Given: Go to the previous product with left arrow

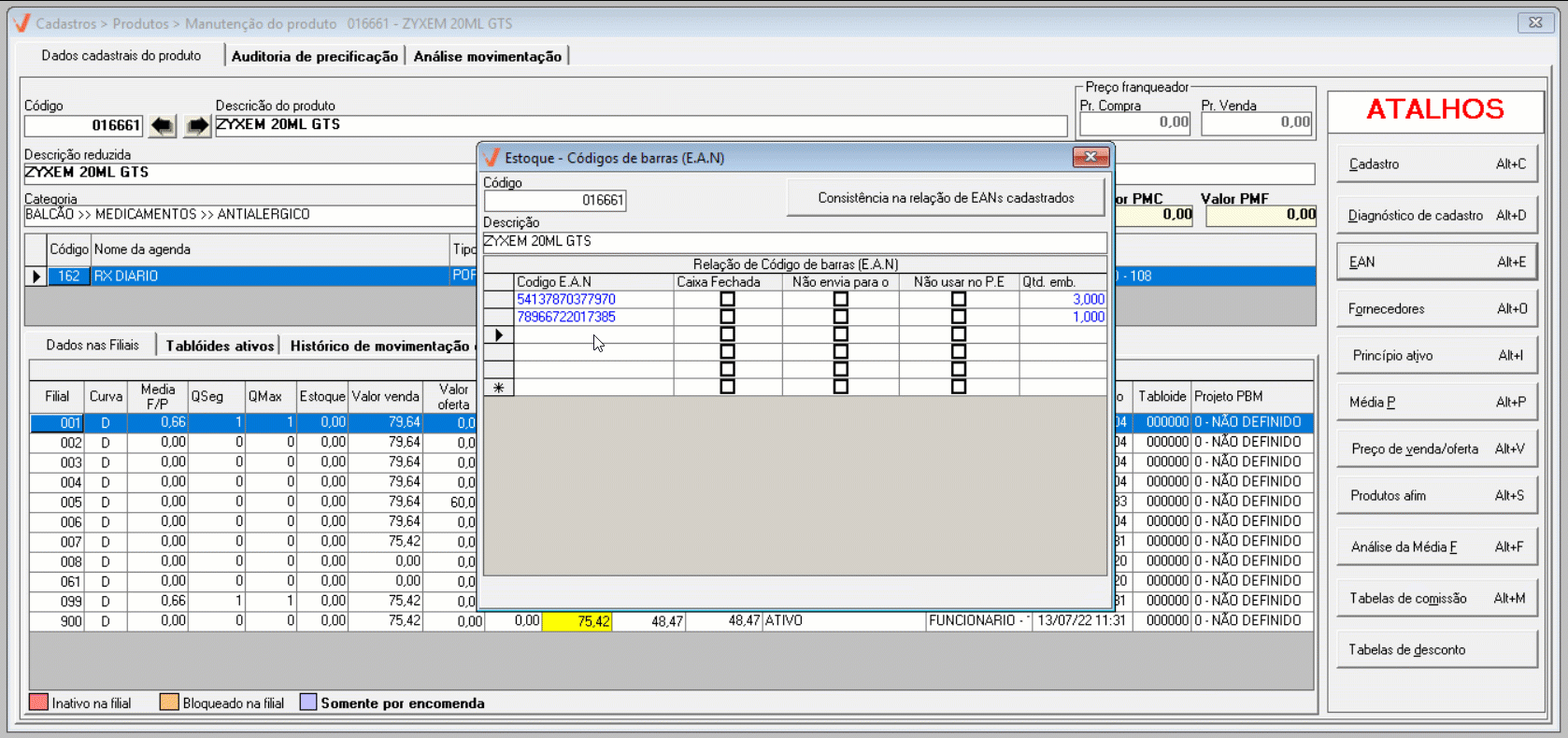Looking at the screenshot, I should click(x=163, y=125).
